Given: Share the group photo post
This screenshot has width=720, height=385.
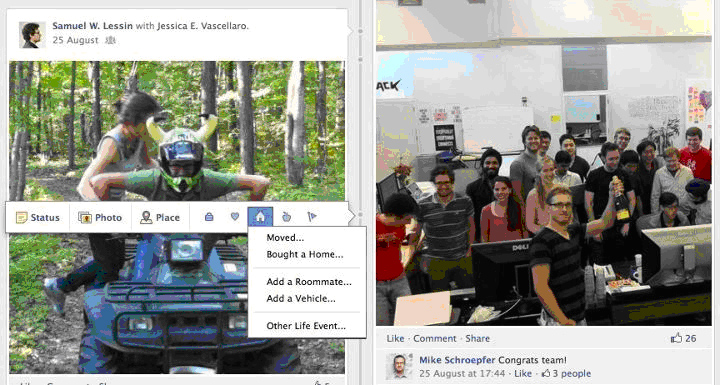Looking at the screenshot, I should tap(478, 339).
